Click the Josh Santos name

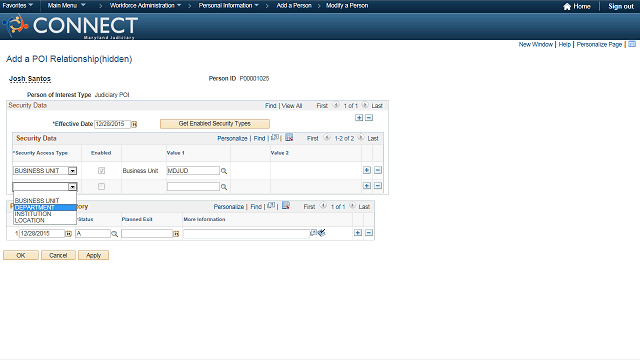tap(30, 78)
